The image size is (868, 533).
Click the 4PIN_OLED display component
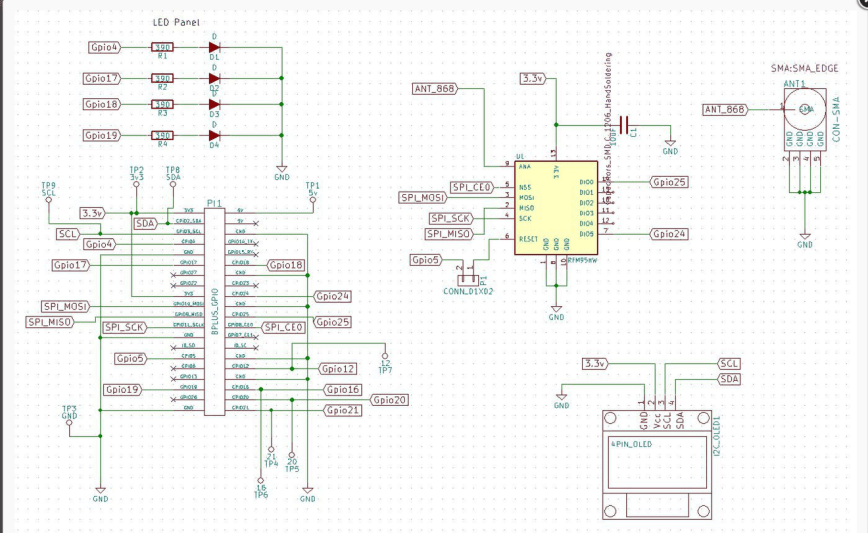click(656, 462)
